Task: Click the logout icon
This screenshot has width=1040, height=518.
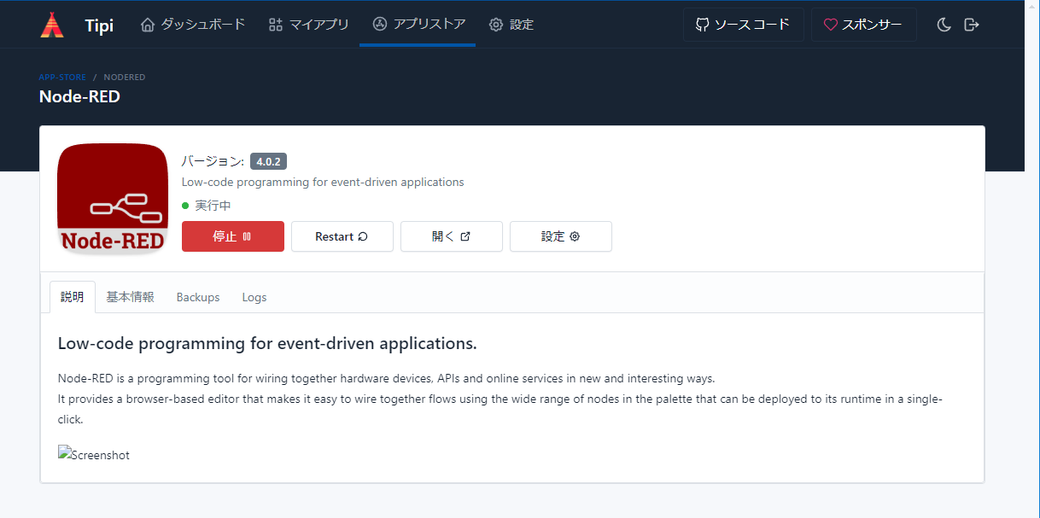Action: click(971, 25)
